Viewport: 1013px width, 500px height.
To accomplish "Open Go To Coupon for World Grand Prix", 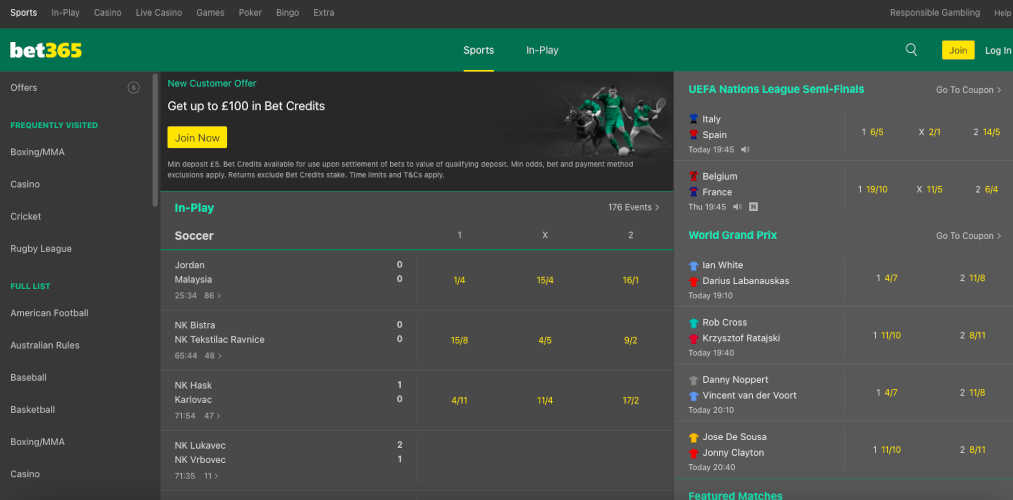I will tap(968, 236).
